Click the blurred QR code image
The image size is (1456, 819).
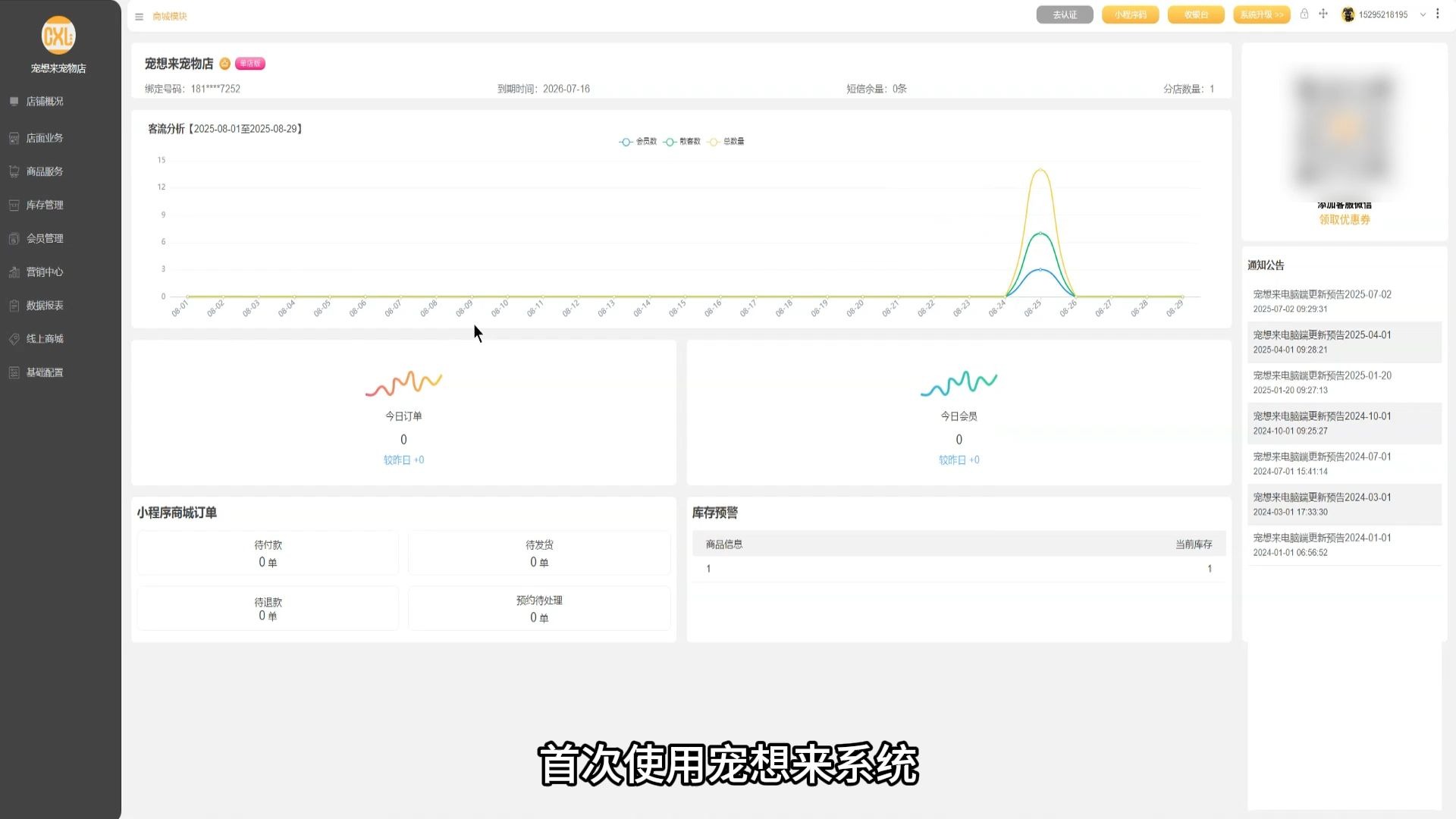coord(1344,130)
